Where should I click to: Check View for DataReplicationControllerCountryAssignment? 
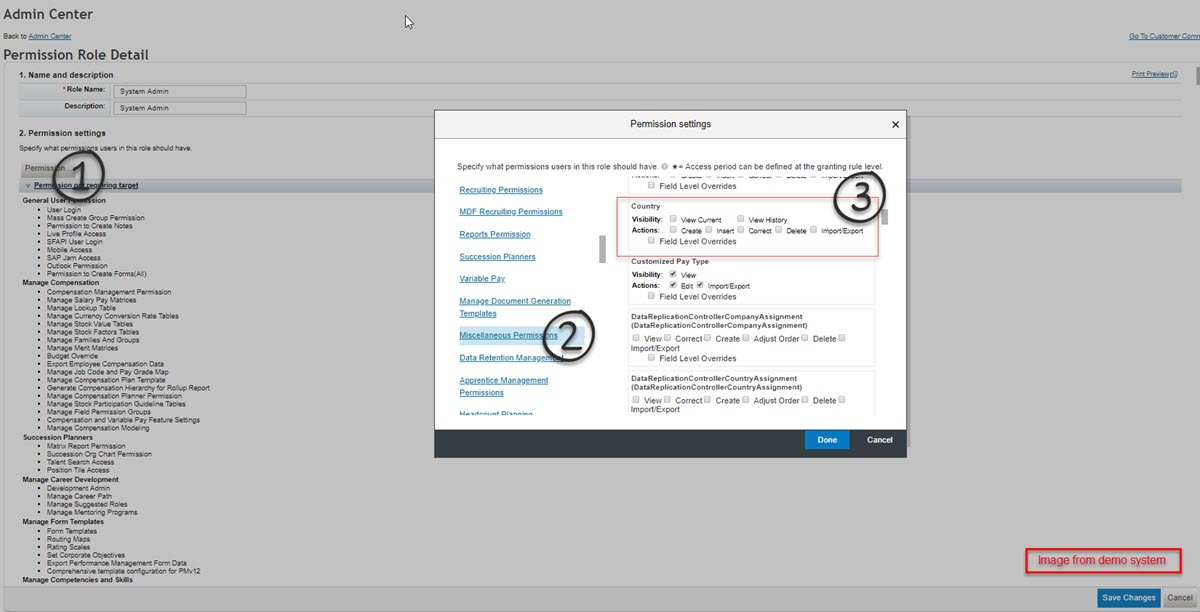(x=636, y=399)
